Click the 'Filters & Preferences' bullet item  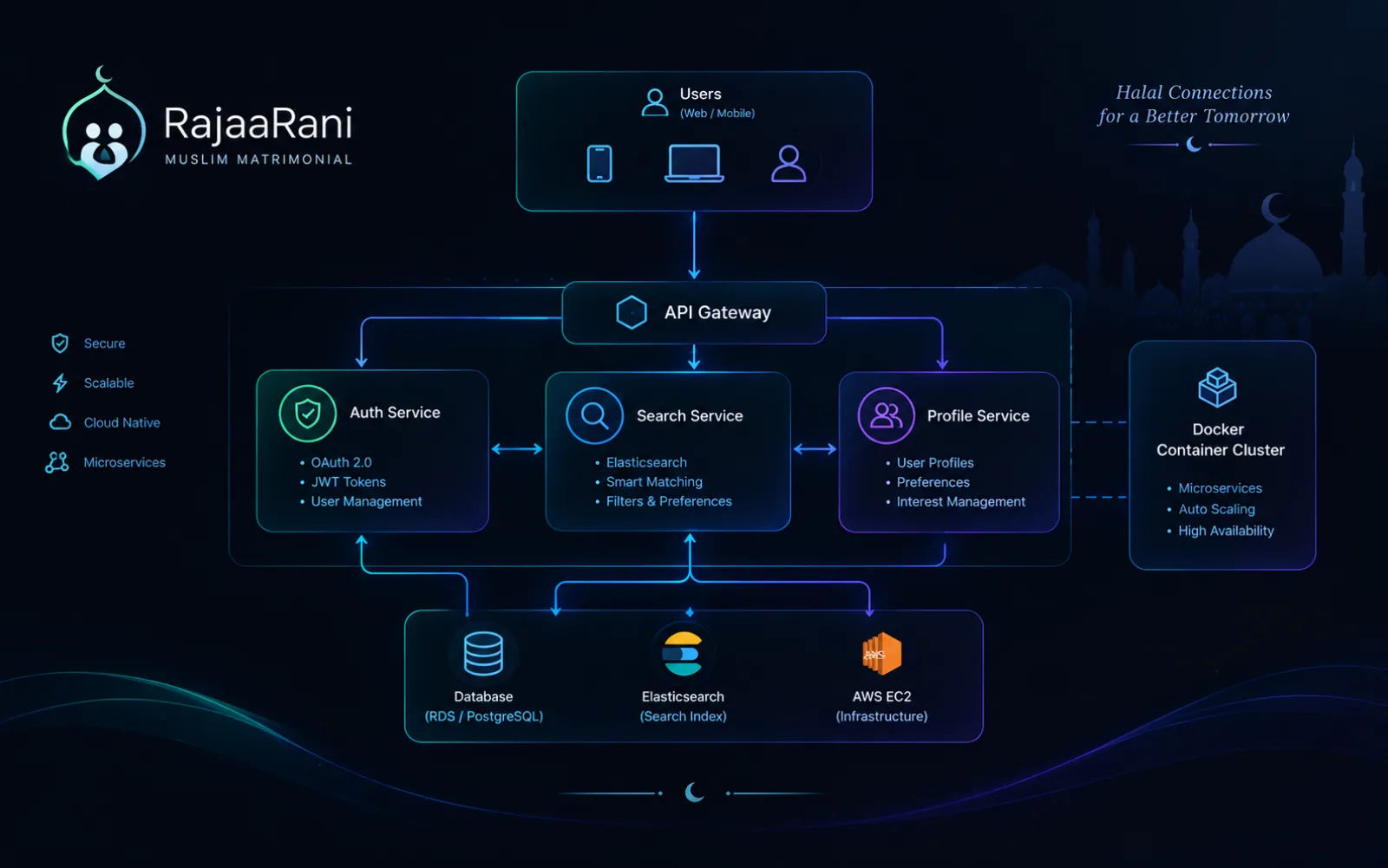coord(669,501)
